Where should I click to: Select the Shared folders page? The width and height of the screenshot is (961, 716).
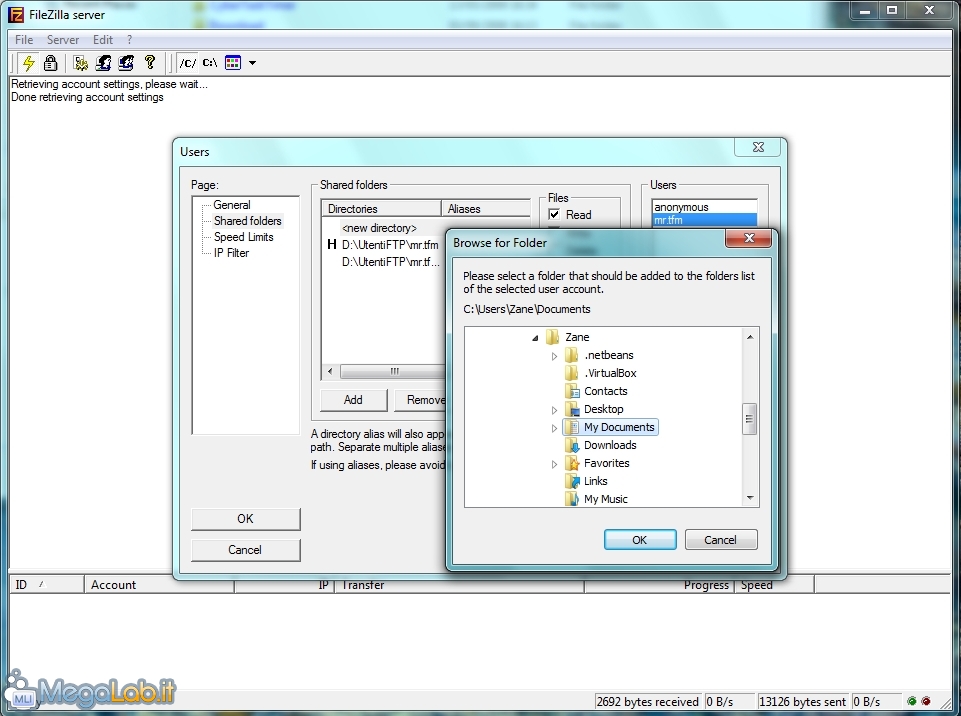click(248, 221)
